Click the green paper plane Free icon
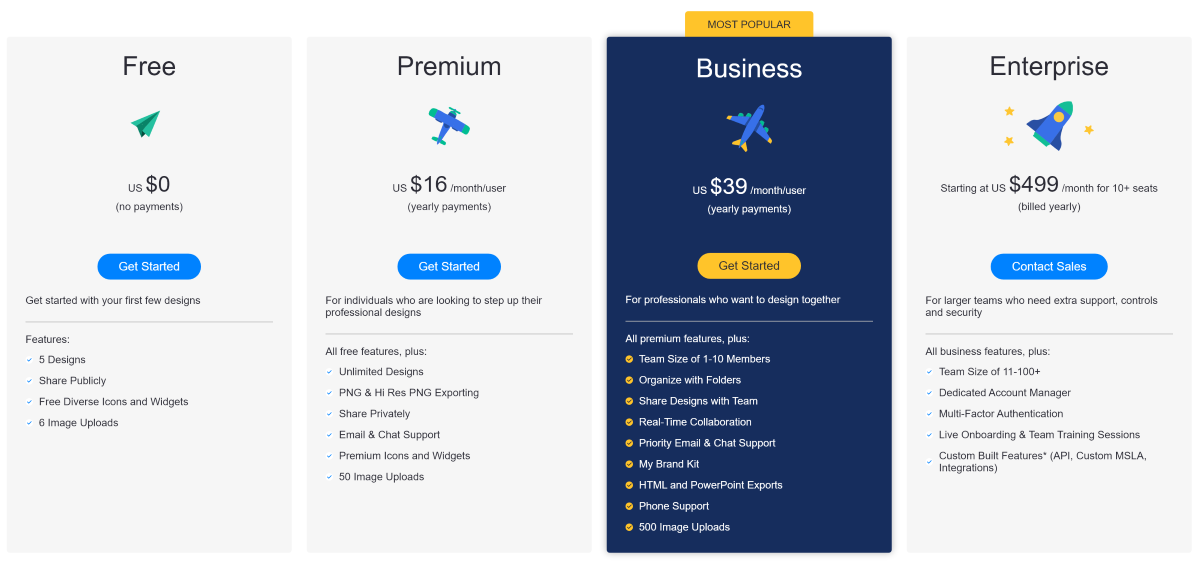Screen dimensions: 1200x561 click(x=146, y=124)
